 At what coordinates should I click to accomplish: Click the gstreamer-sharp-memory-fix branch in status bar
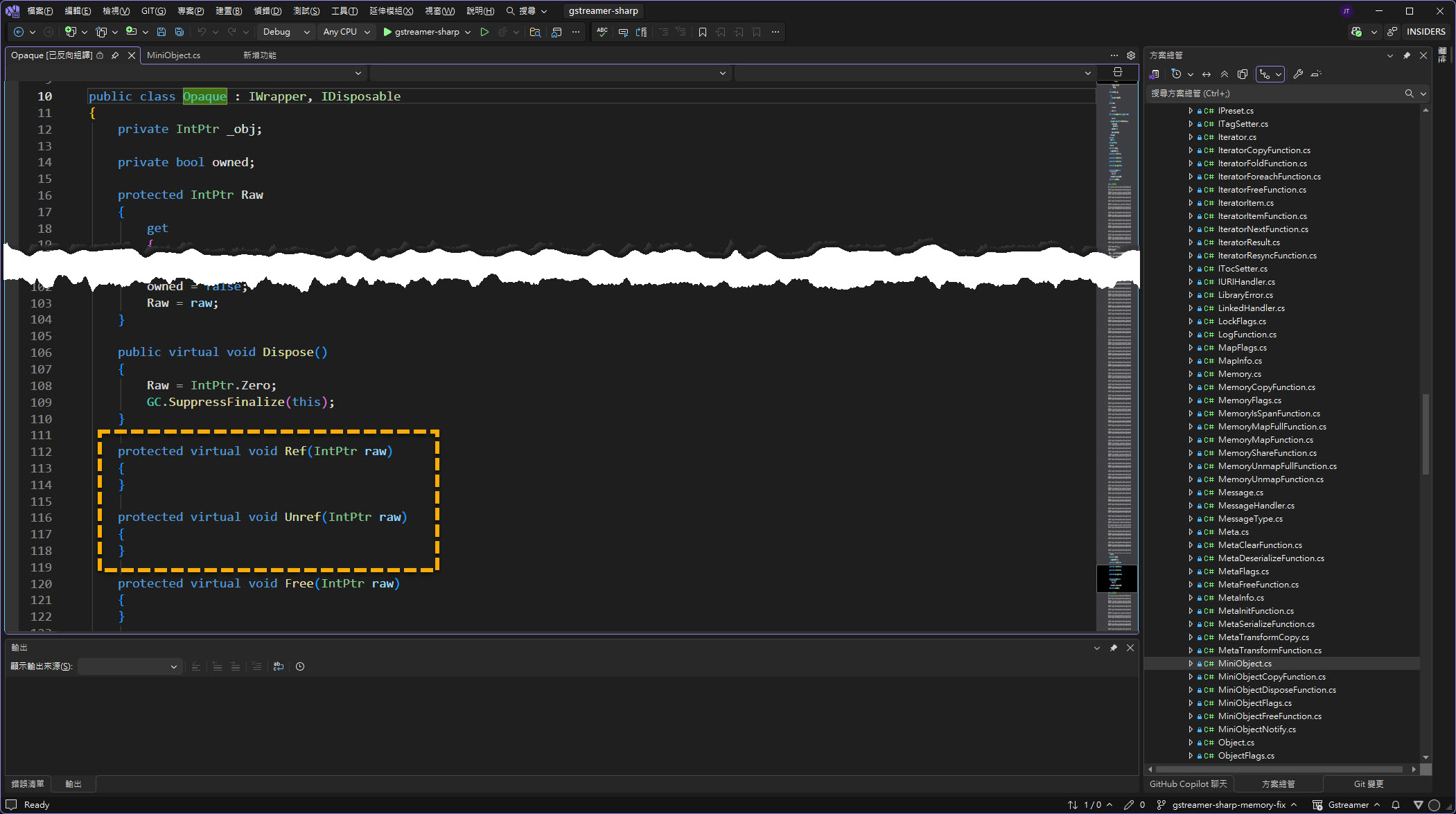[x=1229, y=805]
